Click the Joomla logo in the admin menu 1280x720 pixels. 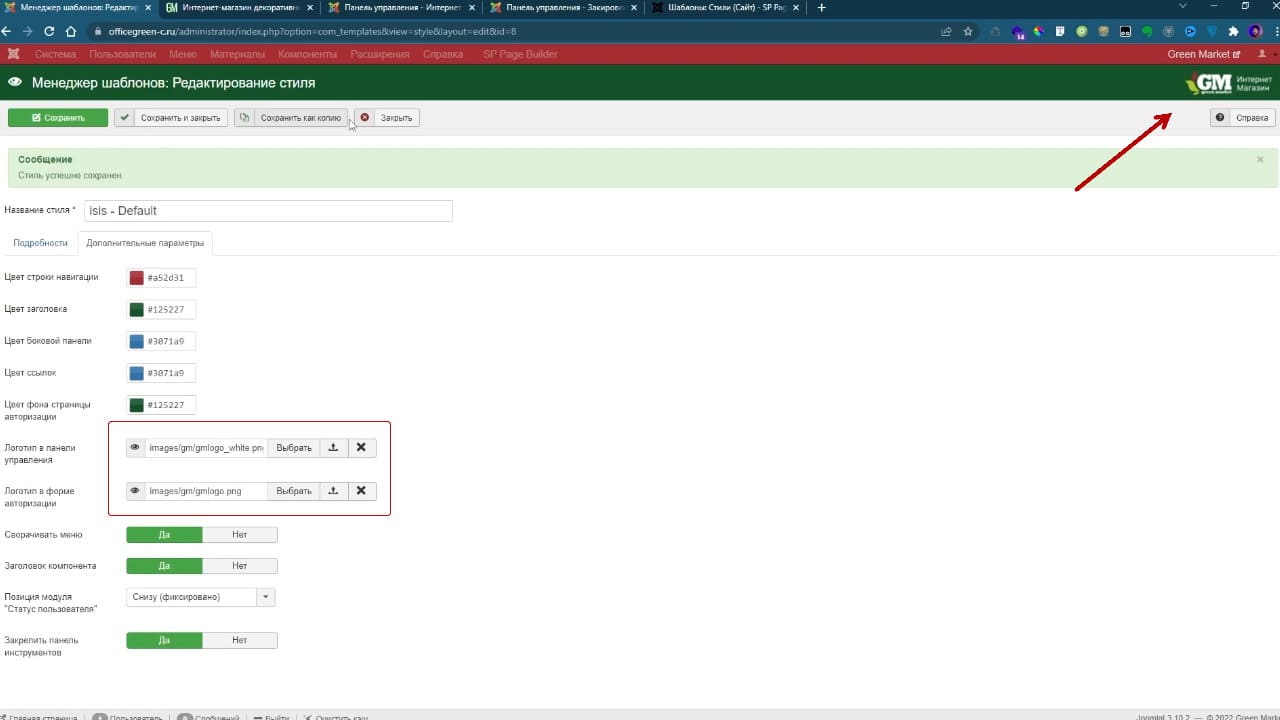tap(13, 54)
